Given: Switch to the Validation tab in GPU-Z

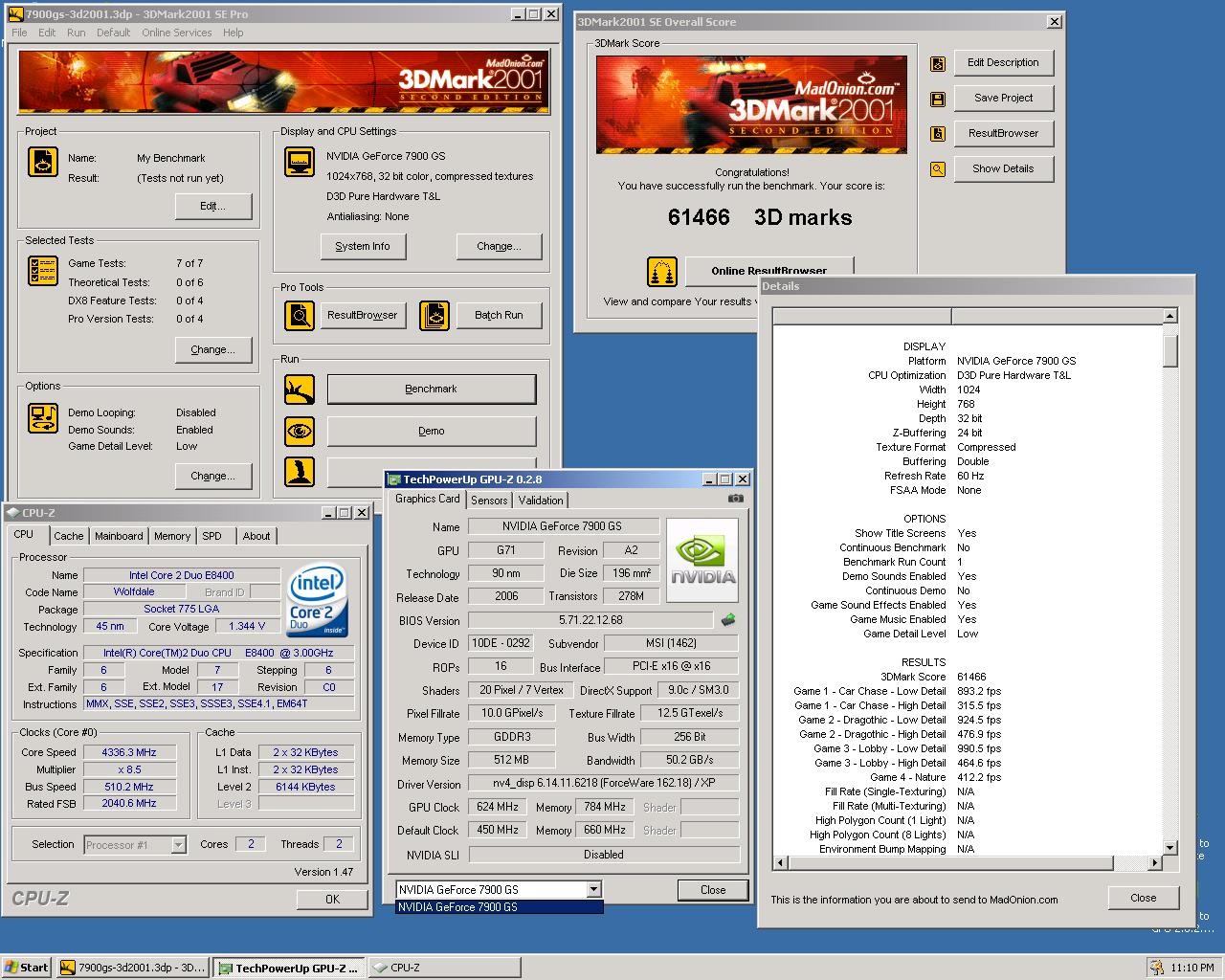Looking at the screenshot, I should pos(541,501).
